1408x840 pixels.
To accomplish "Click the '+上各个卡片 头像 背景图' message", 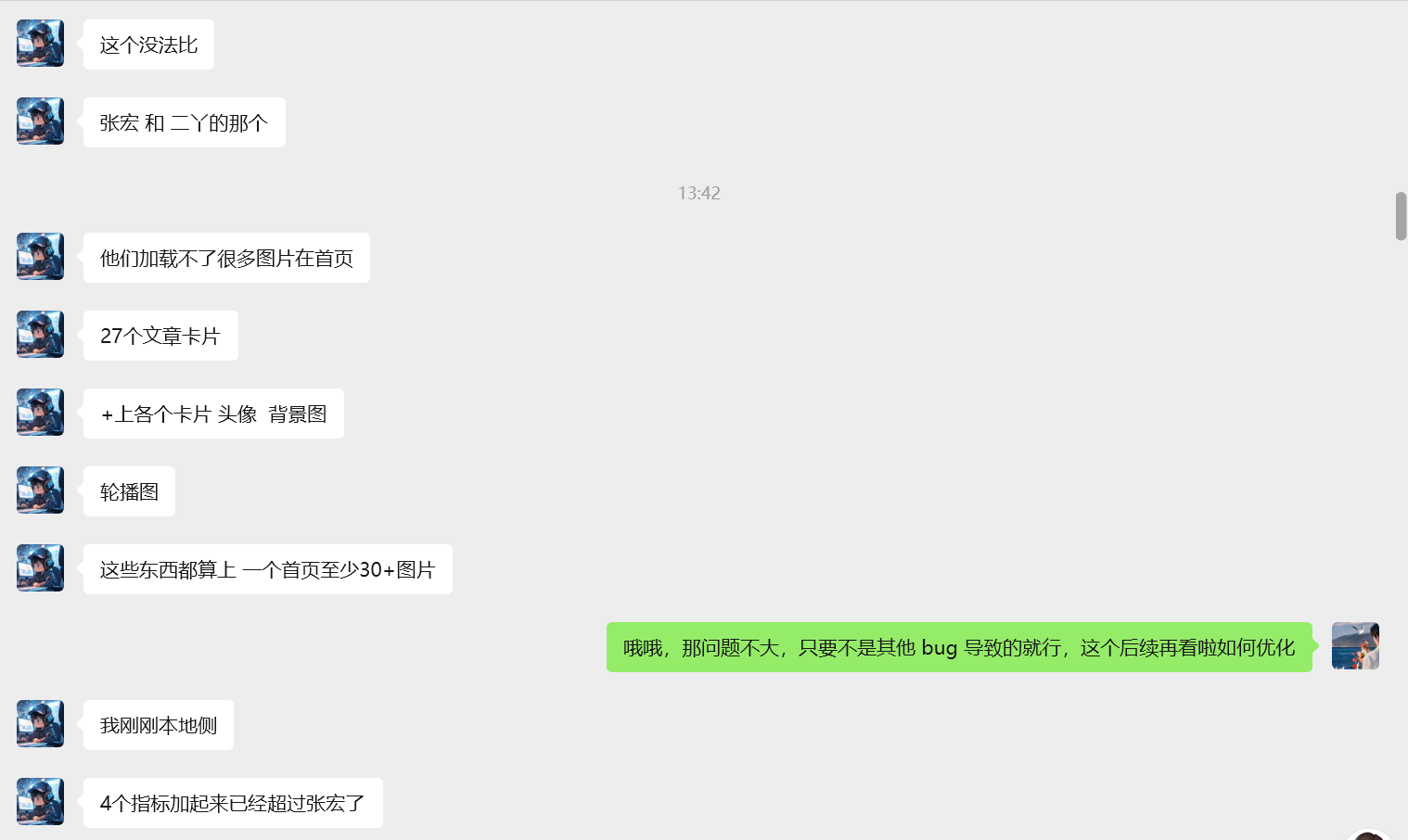I will 213,414.
